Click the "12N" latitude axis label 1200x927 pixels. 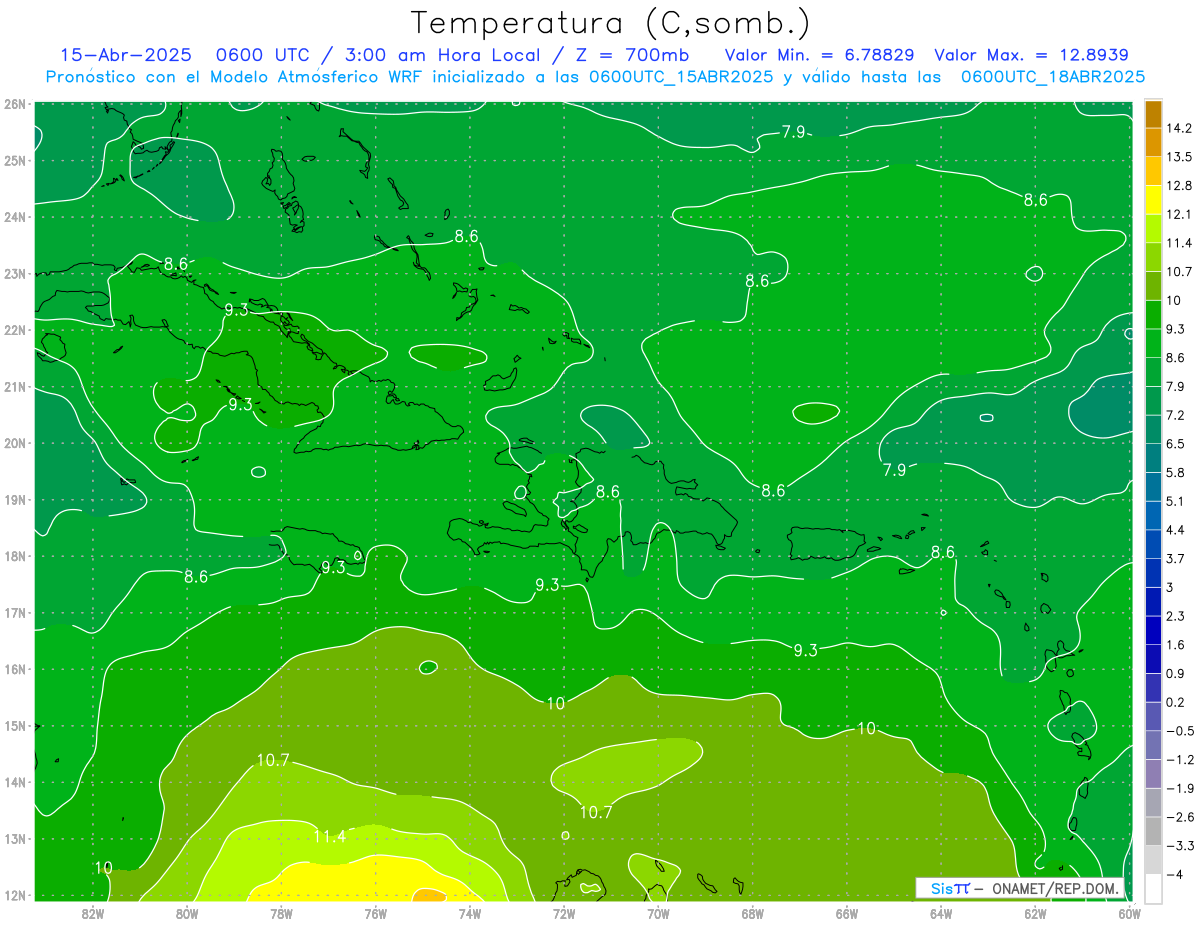tap(14, 895)
